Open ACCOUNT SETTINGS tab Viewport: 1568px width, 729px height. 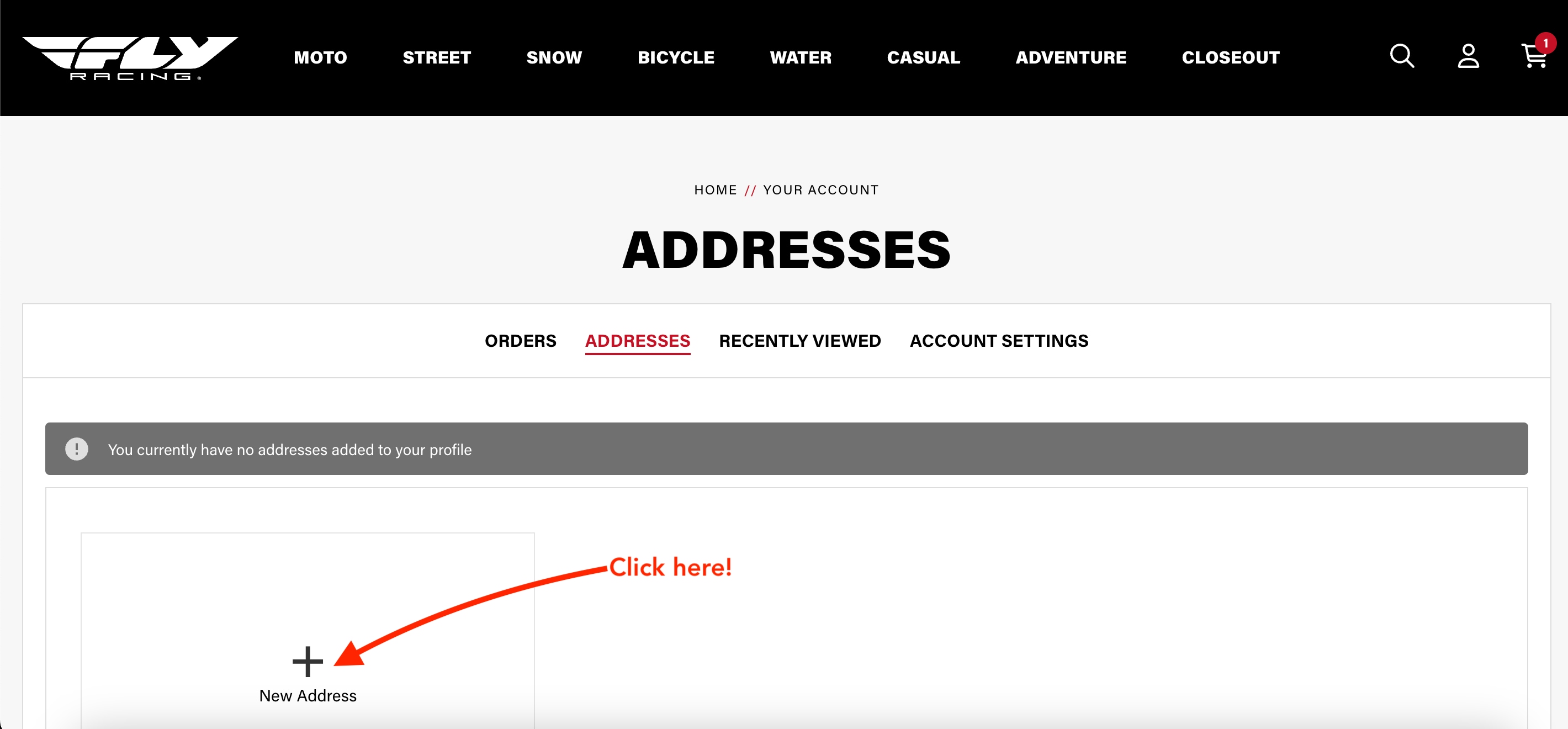coord(999,341)
